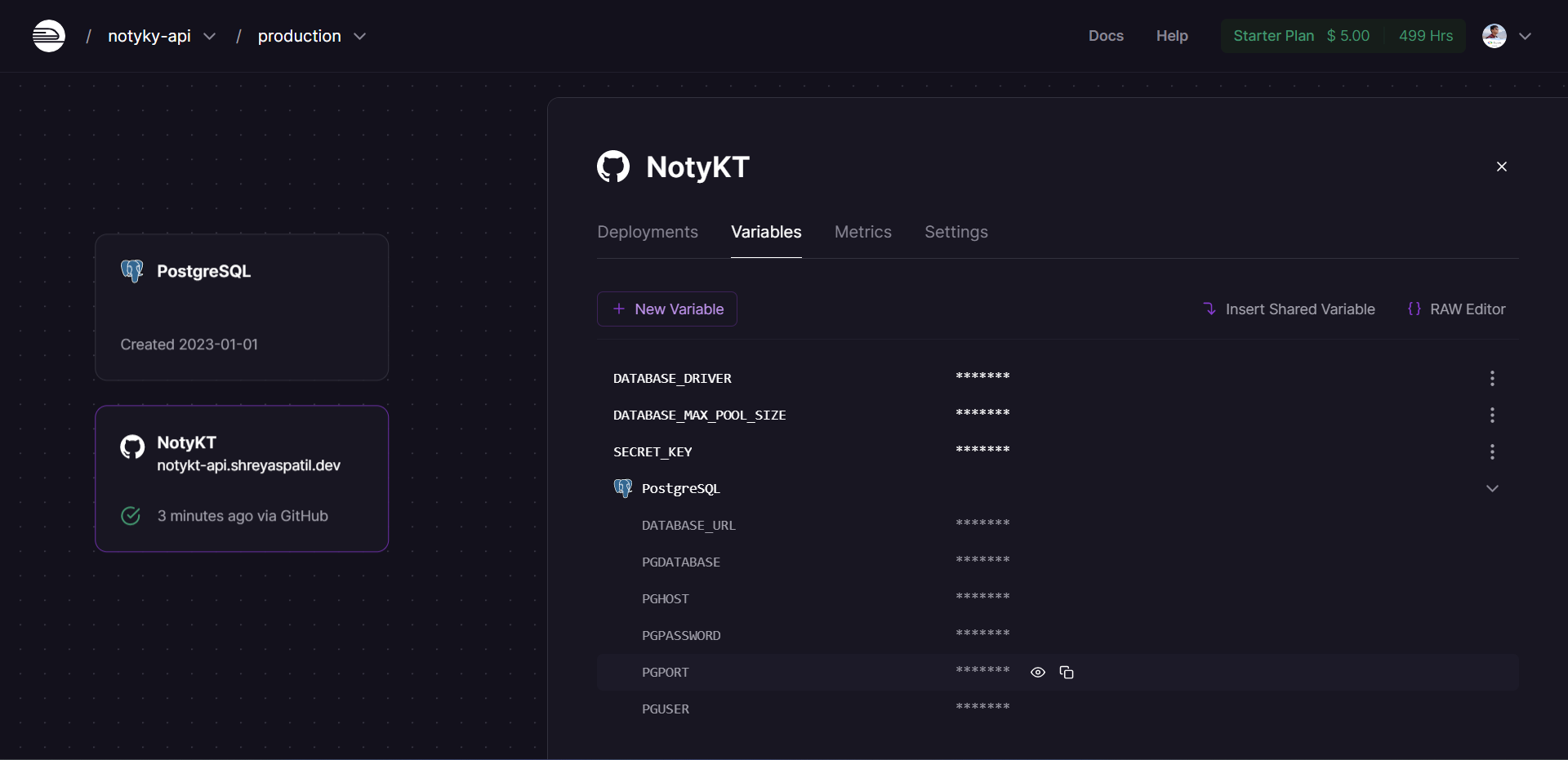Image resolution: width=1568 pixels, height=760 pixels.
Task: Open notykt-api.shreyaspatil.dev domain
Action: [x=248, y=465]
